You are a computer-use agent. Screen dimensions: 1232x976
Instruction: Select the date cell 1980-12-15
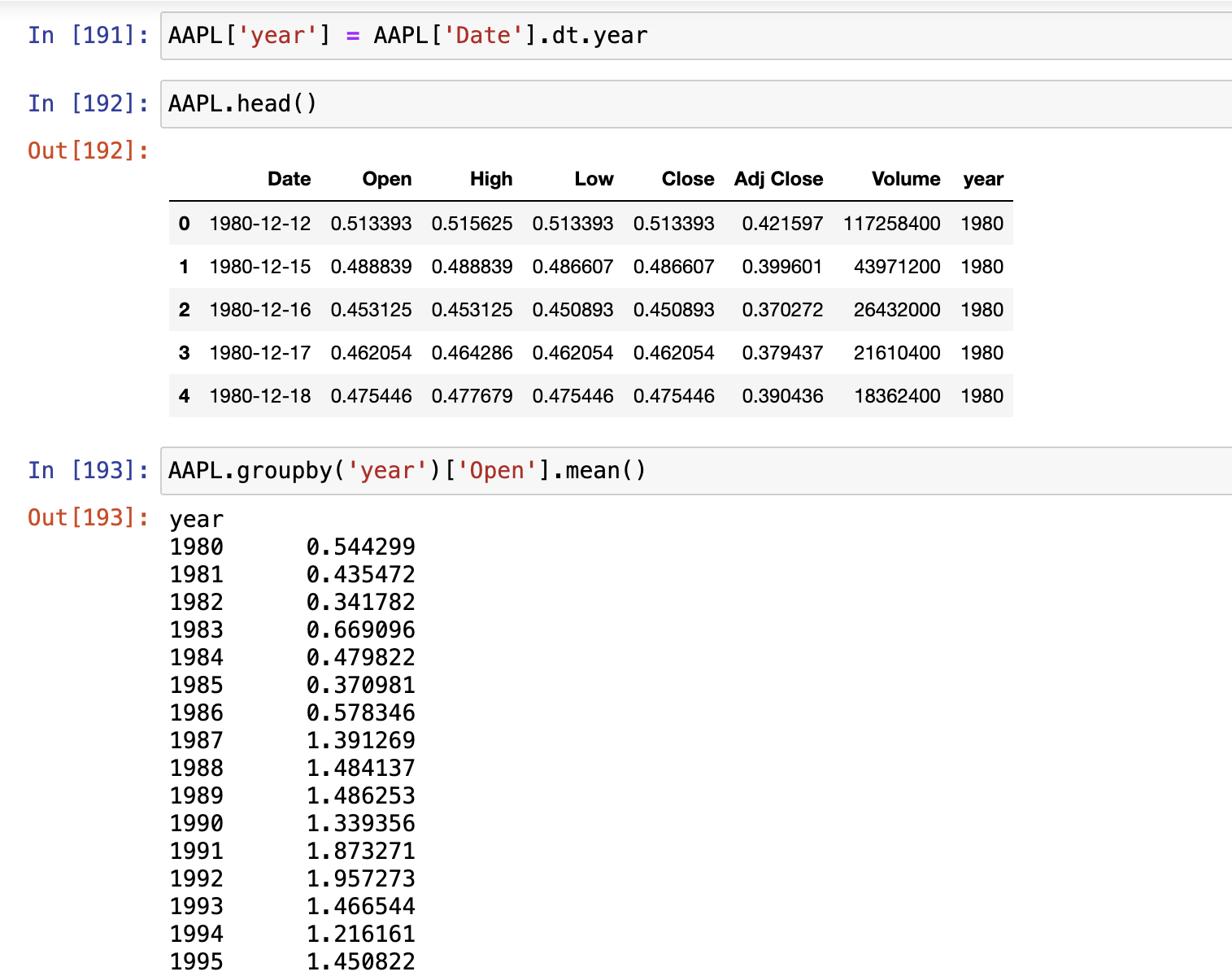pos(260,267)
